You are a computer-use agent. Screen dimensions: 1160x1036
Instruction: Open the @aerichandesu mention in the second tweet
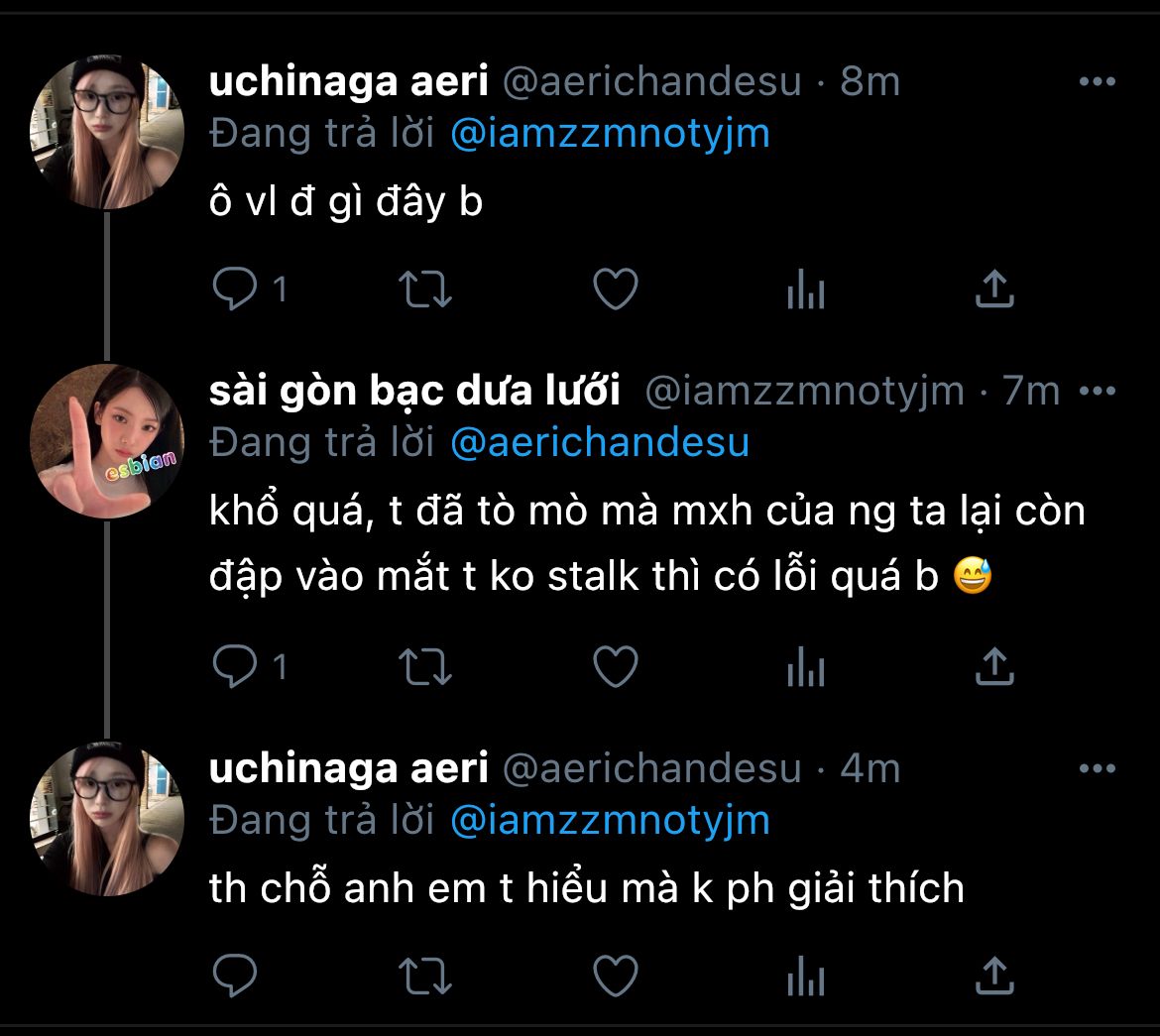pos(600,442)
